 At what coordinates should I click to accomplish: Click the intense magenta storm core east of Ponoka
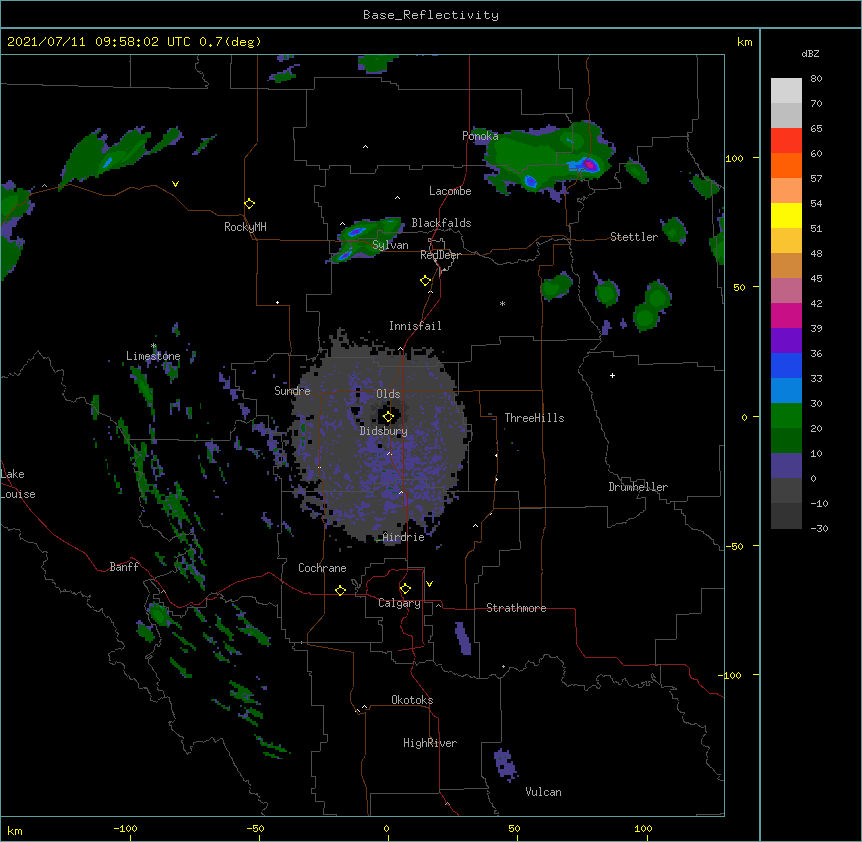[589, 164]
